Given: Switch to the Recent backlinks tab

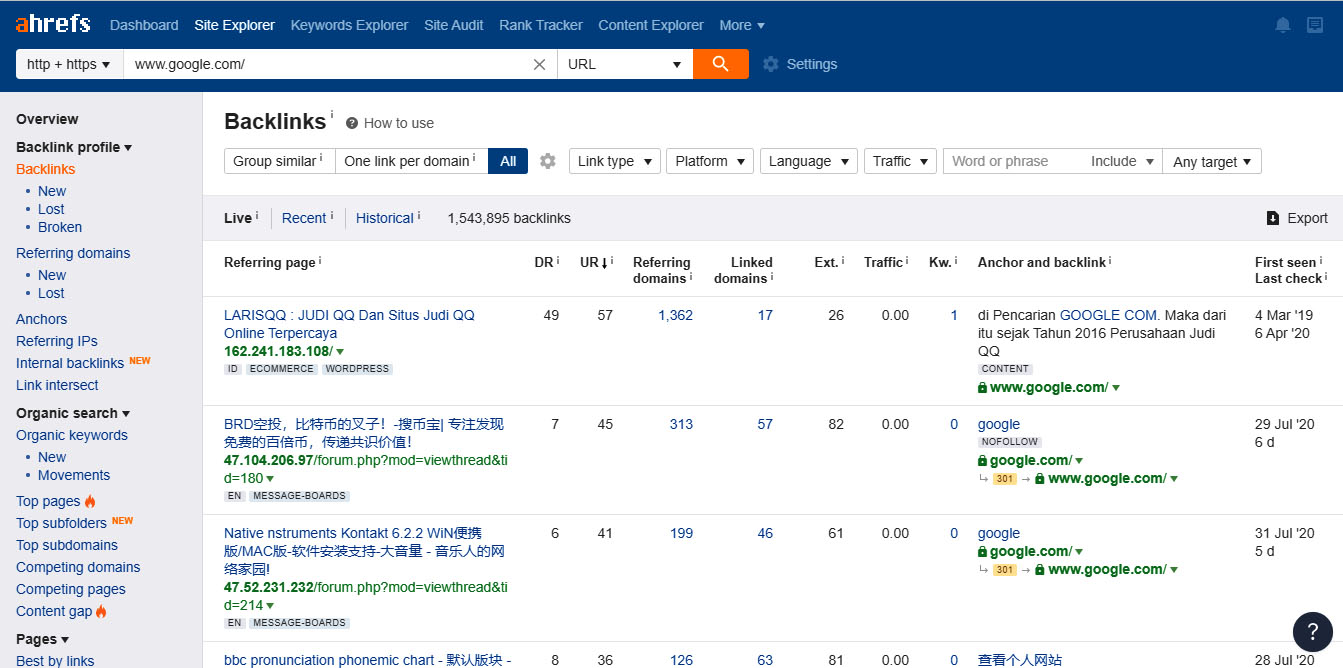Looking at the screenshot, I should coord(303,217).
